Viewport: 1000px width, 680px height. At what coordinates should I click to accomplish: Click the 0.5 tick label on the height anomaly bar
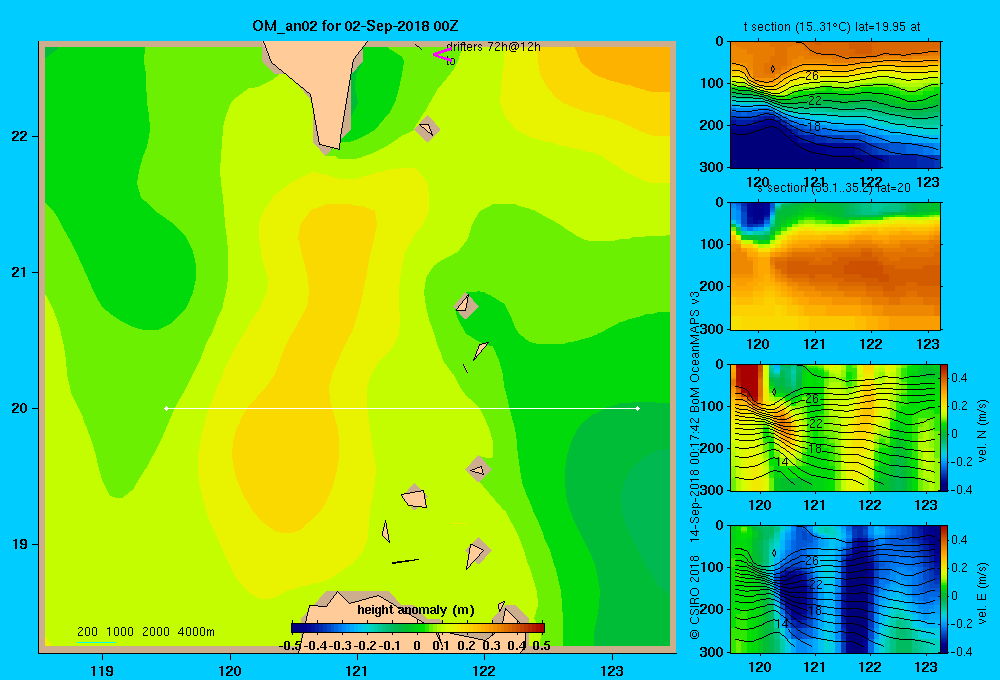tap(541, 646)
